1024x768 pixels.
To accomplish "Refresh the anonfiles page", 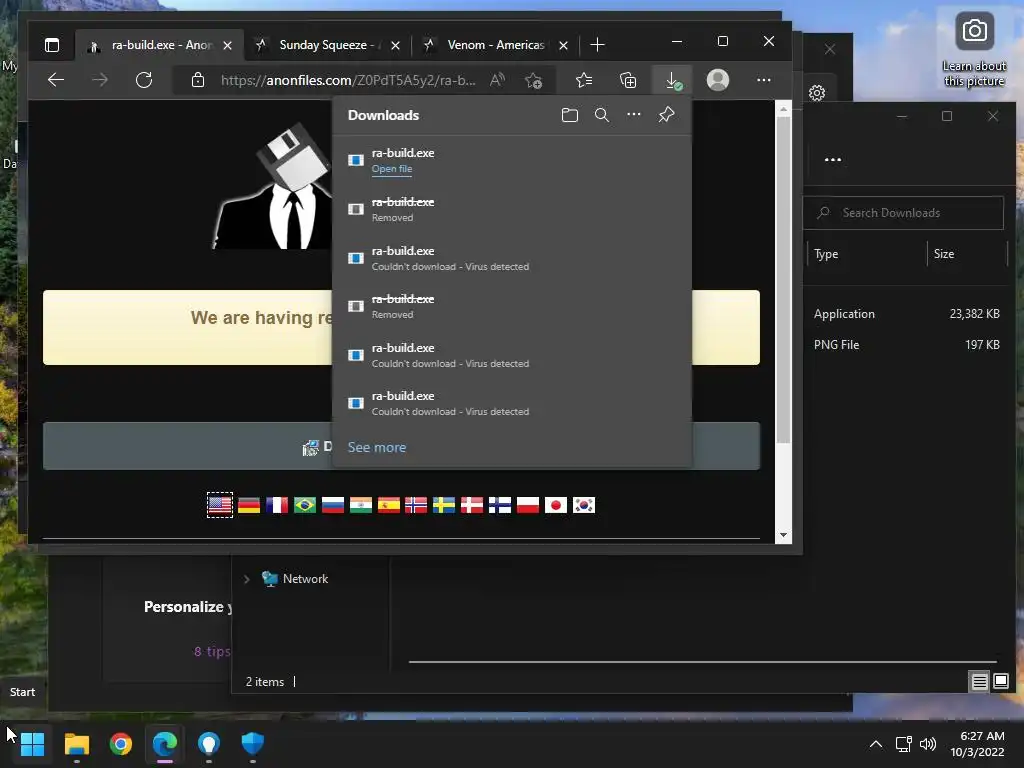I will (x=144, y=80).
